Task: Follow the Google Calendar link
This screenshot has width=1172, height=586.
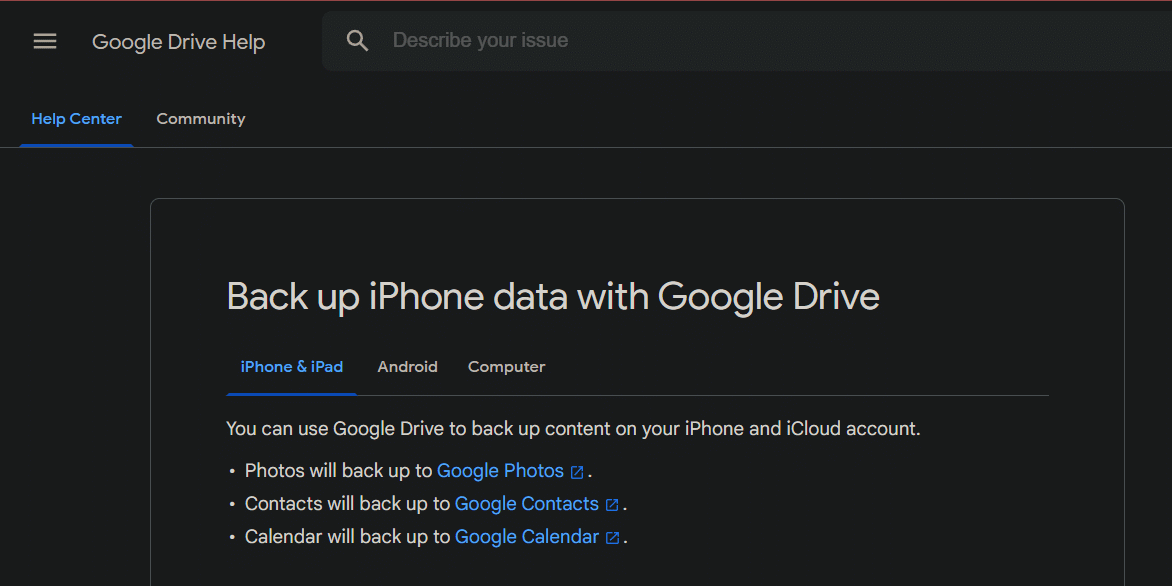Action: coord(527,537)
